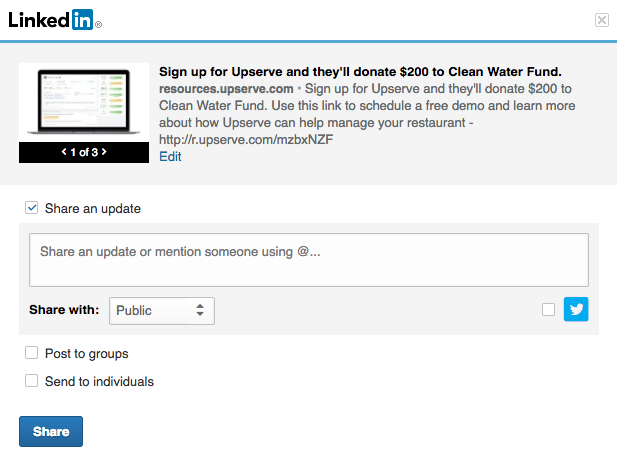617x467 pixels.
Task: Click the Edit link under the description
Action: 170,156
